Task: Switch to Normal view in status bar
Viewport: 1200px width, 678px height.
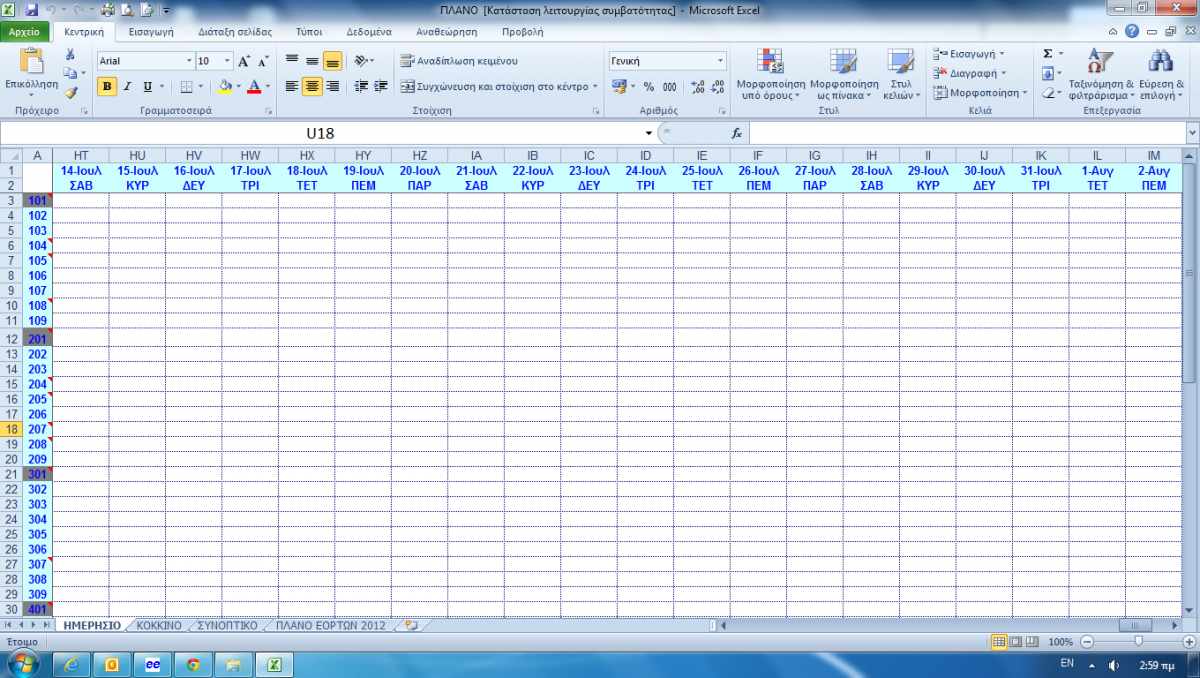Action: [x=997, y=641]
